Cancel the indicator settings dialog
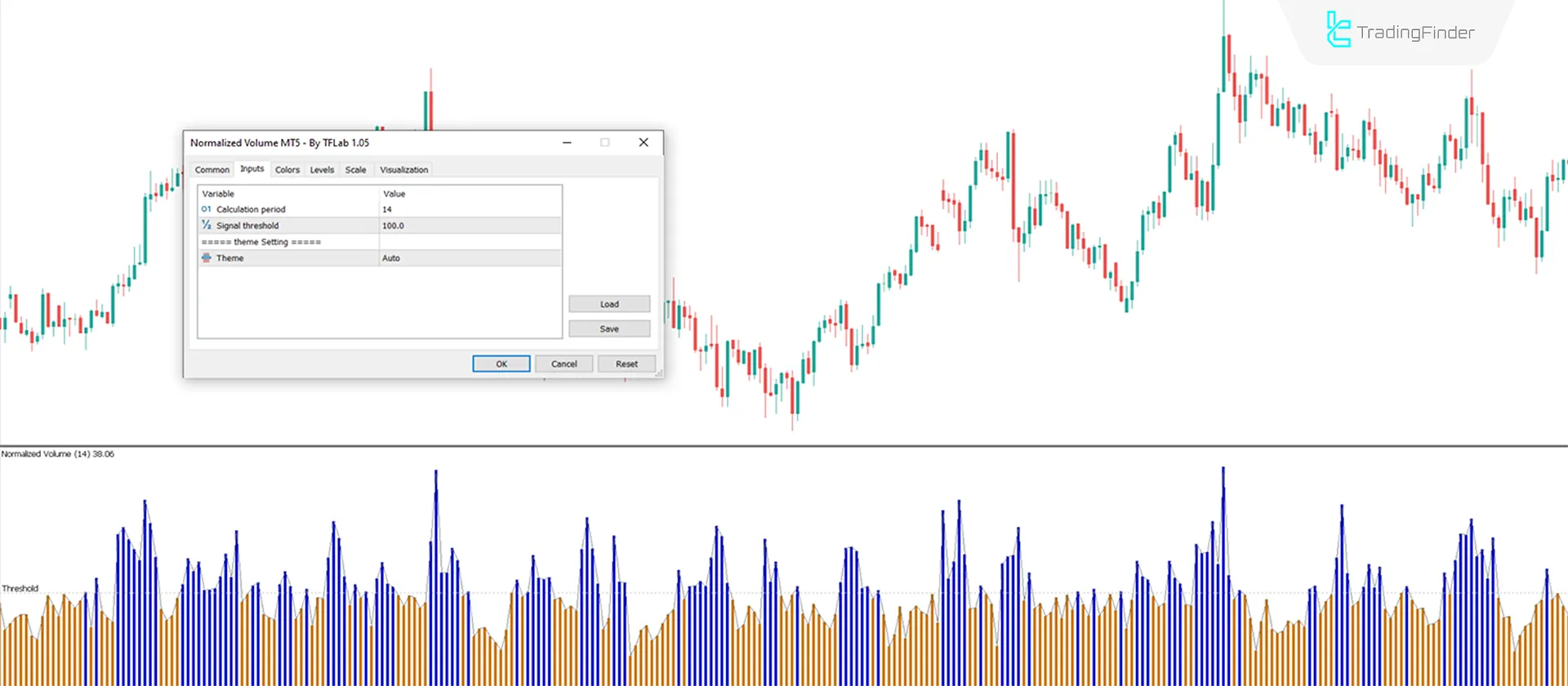 tap(563, 364)
